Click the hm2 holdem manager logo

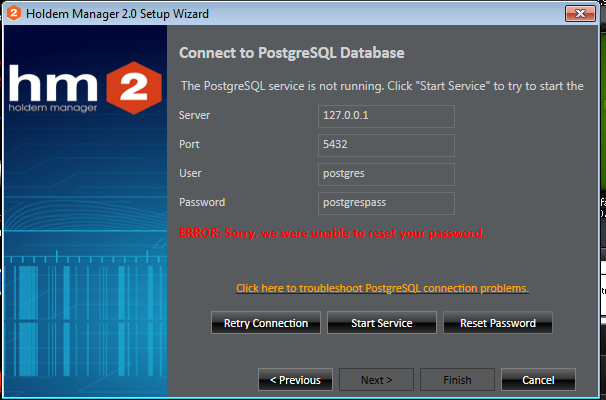pos(85,88)
